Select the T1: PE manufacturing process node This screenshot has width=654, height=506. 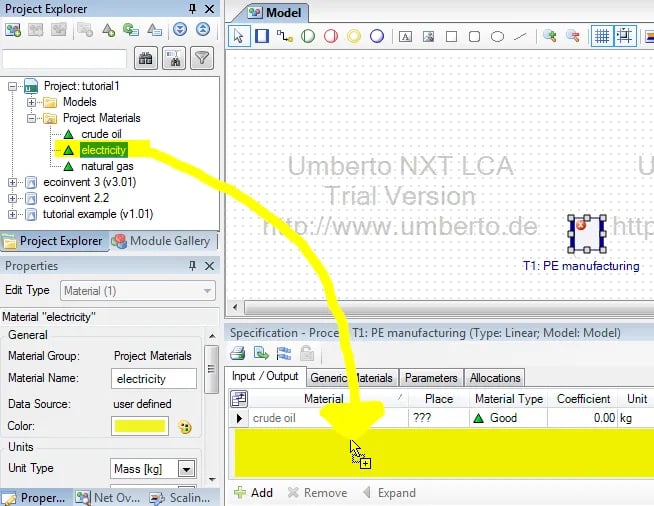pos(587,233)
